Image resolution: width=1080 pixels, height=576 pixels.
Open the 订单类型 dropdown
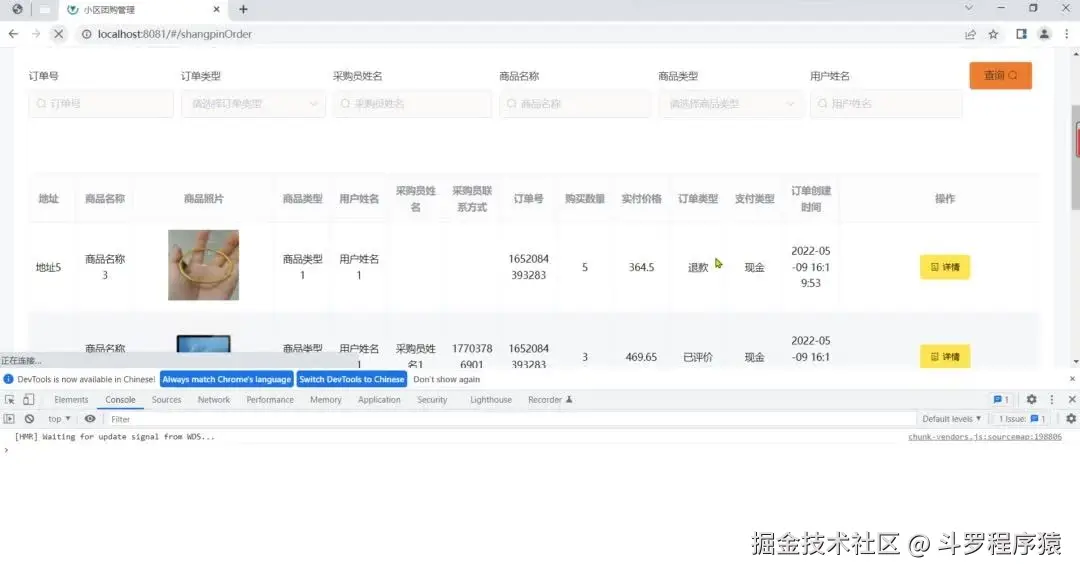tap(253, 103)
